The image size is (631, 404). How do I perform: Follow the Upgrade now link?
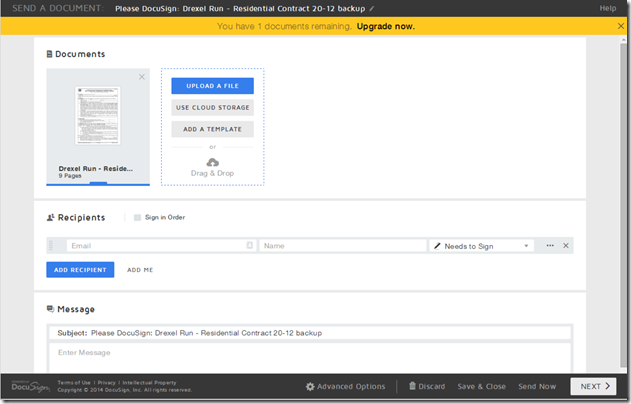coord(386,26)
